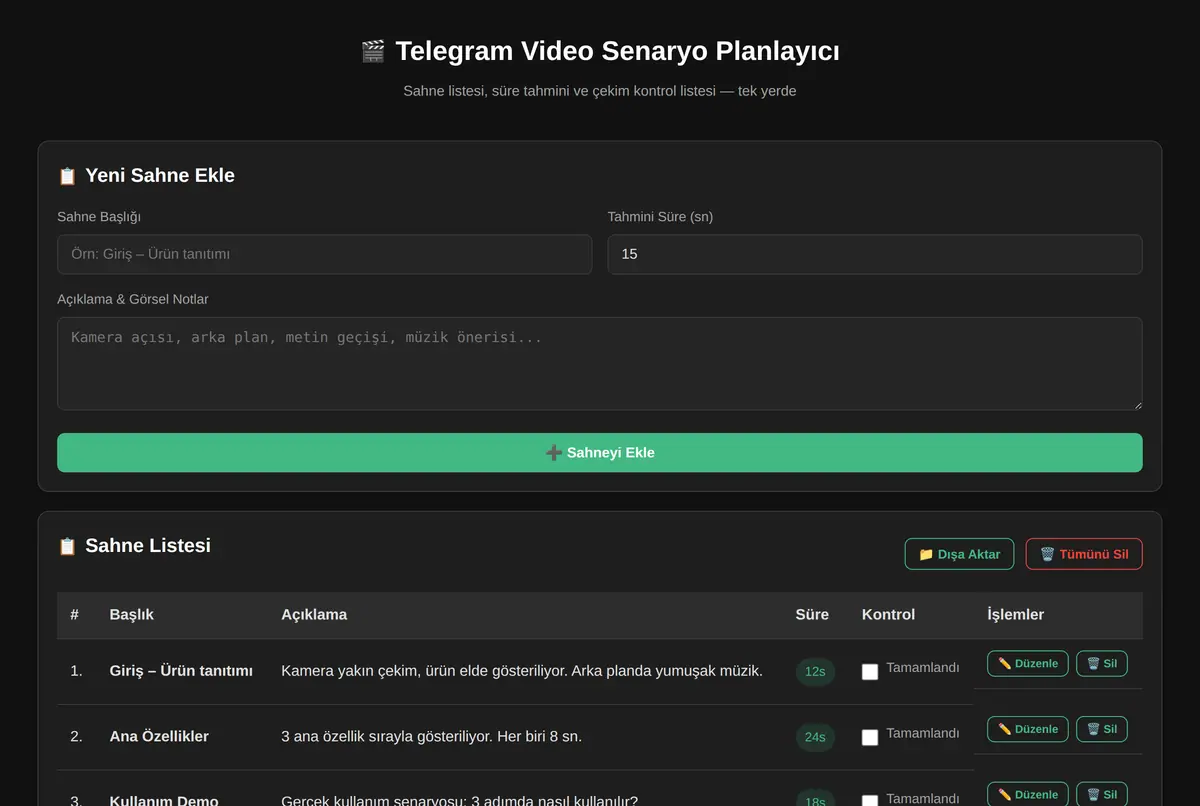Click the Süre column header

812,615
